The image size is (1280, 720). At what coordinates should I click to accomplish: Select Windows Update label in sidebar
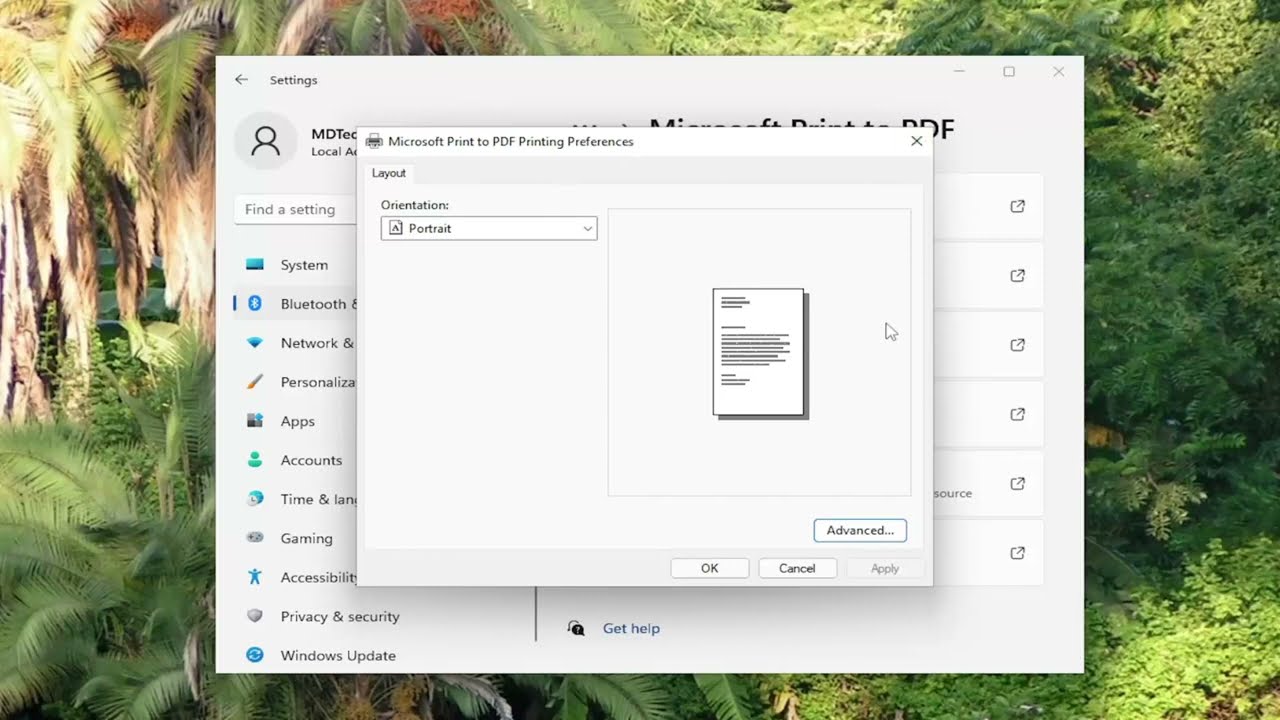click(338, 655)
